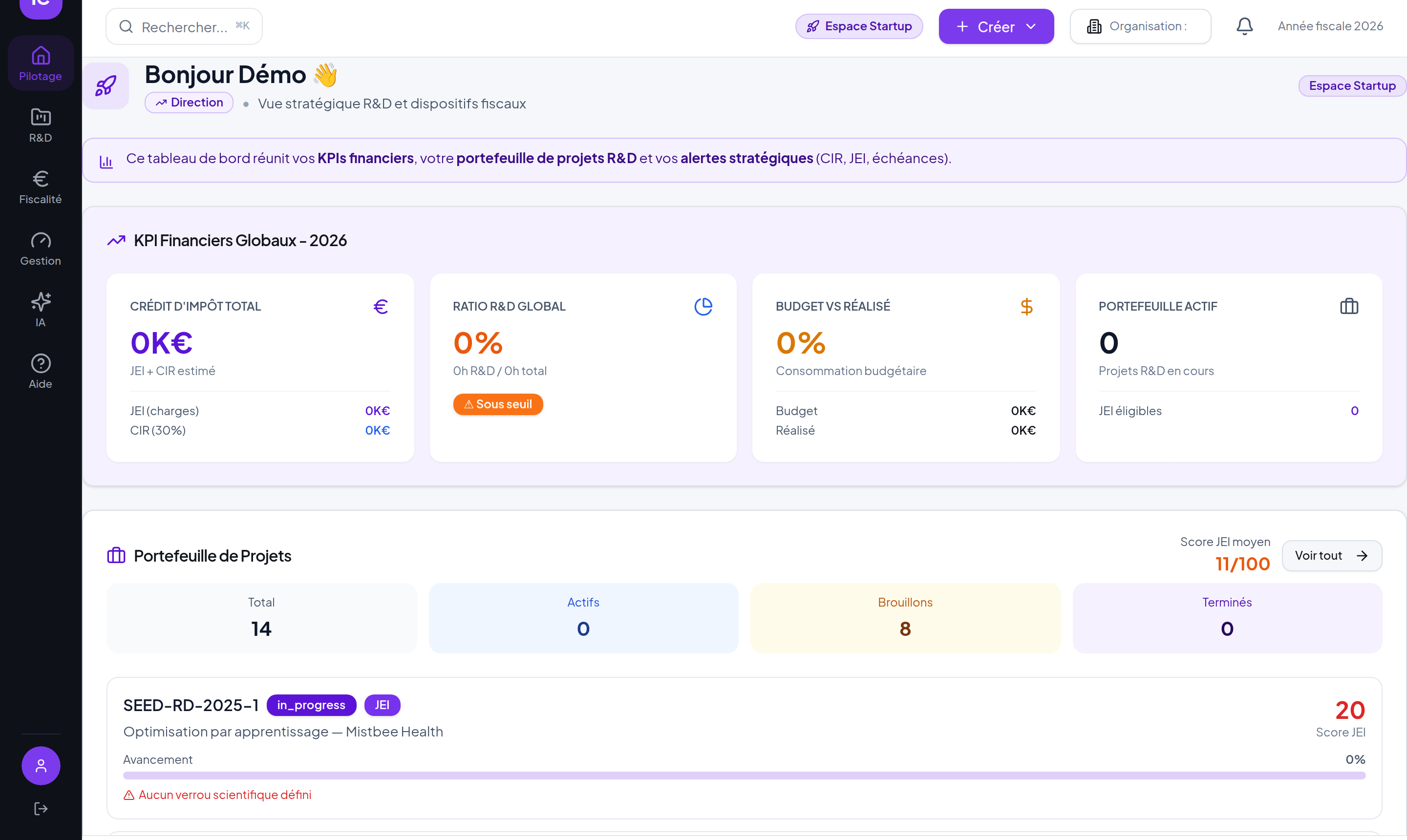Click the notifications bell icon
1407x840 pixels.
coord(1244,26)
